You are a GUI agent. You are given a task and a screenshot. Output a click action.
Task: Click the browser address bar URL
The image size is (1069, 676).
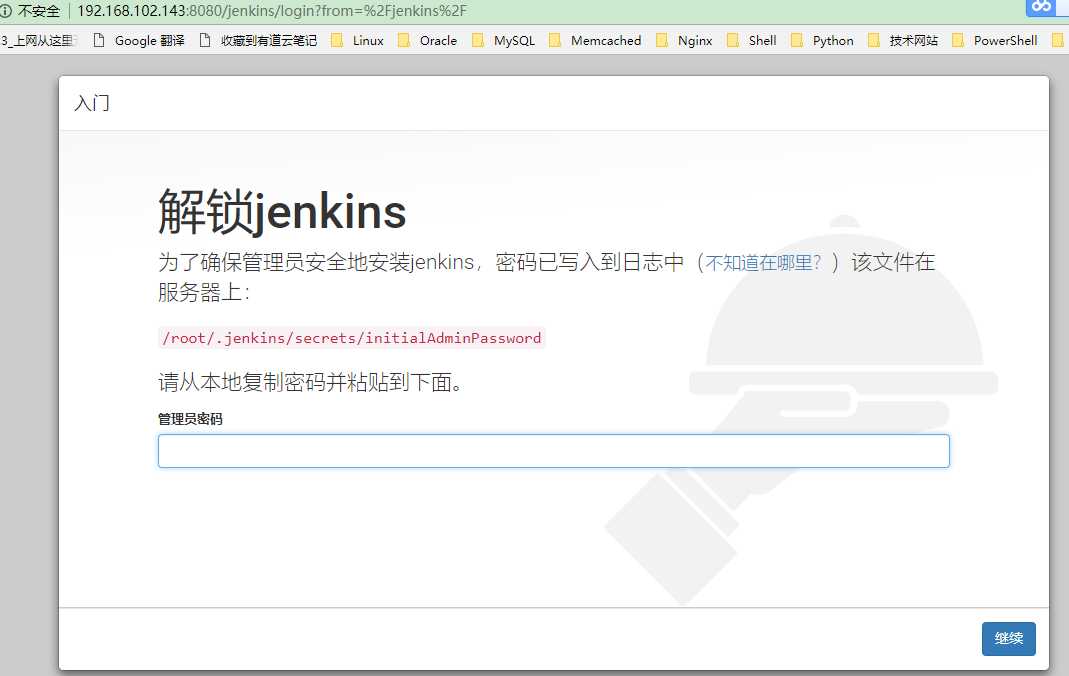point(272,11)
